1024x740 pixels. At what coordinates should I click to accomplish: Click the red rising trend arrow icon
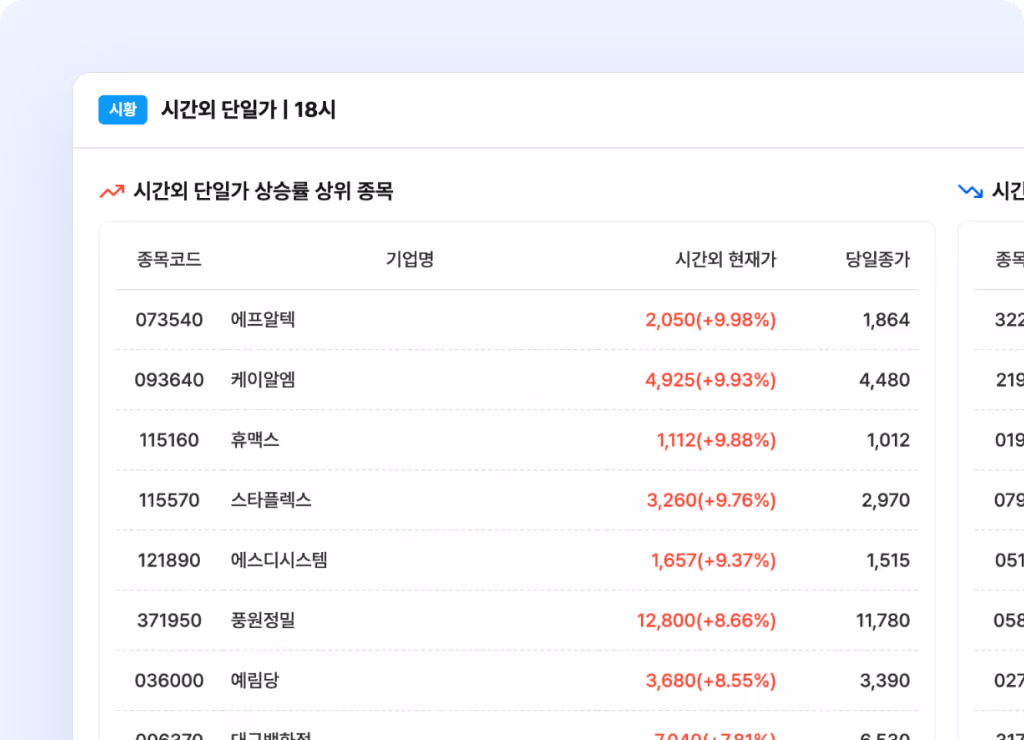pyautogui.click(x=112, y=191)
